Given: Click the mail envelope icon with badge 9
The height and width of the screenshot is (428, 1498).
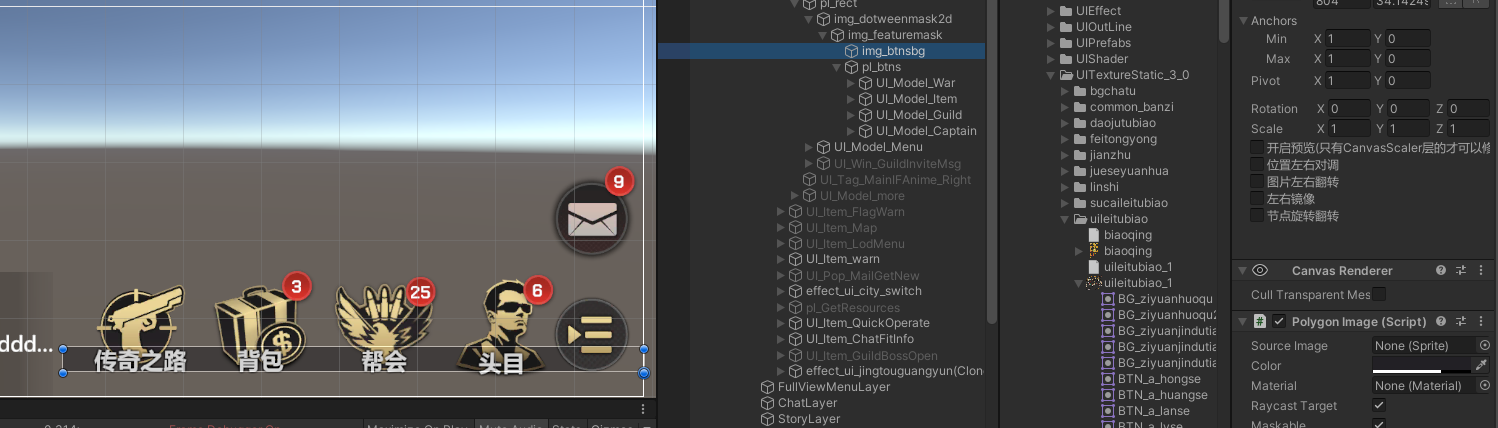Looking at the screenshot, I should click(592, 218).
